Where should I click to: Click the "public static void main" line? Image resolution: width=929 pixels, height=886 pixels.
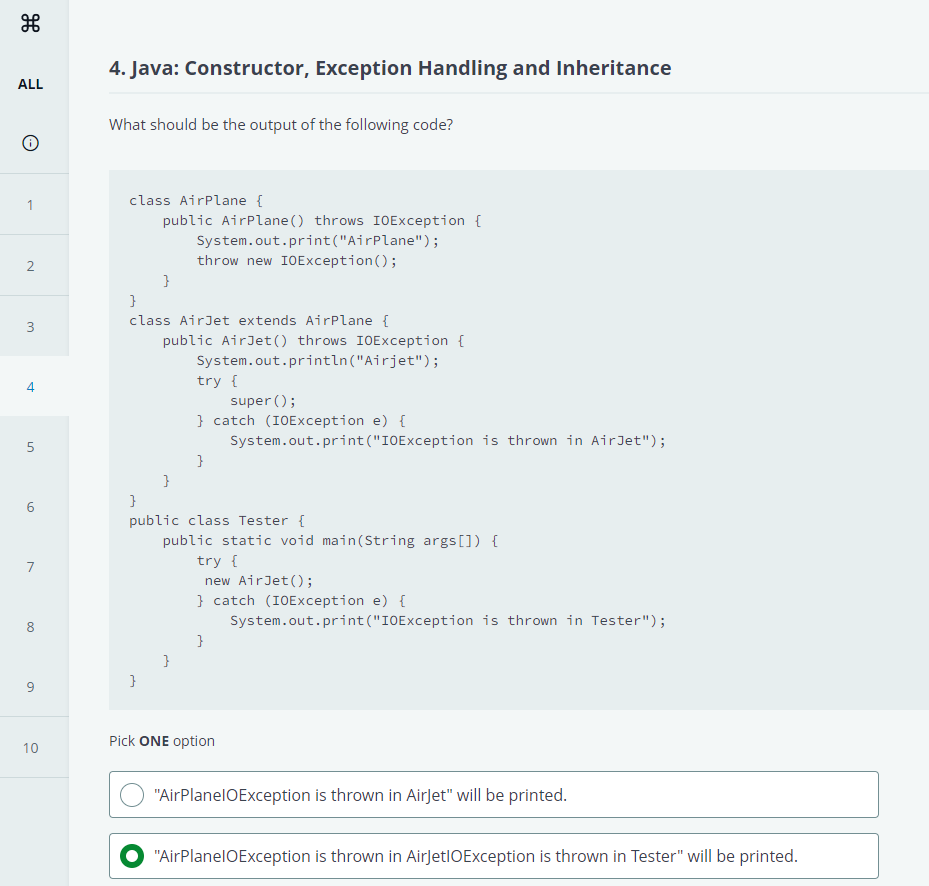pos(331,540)
